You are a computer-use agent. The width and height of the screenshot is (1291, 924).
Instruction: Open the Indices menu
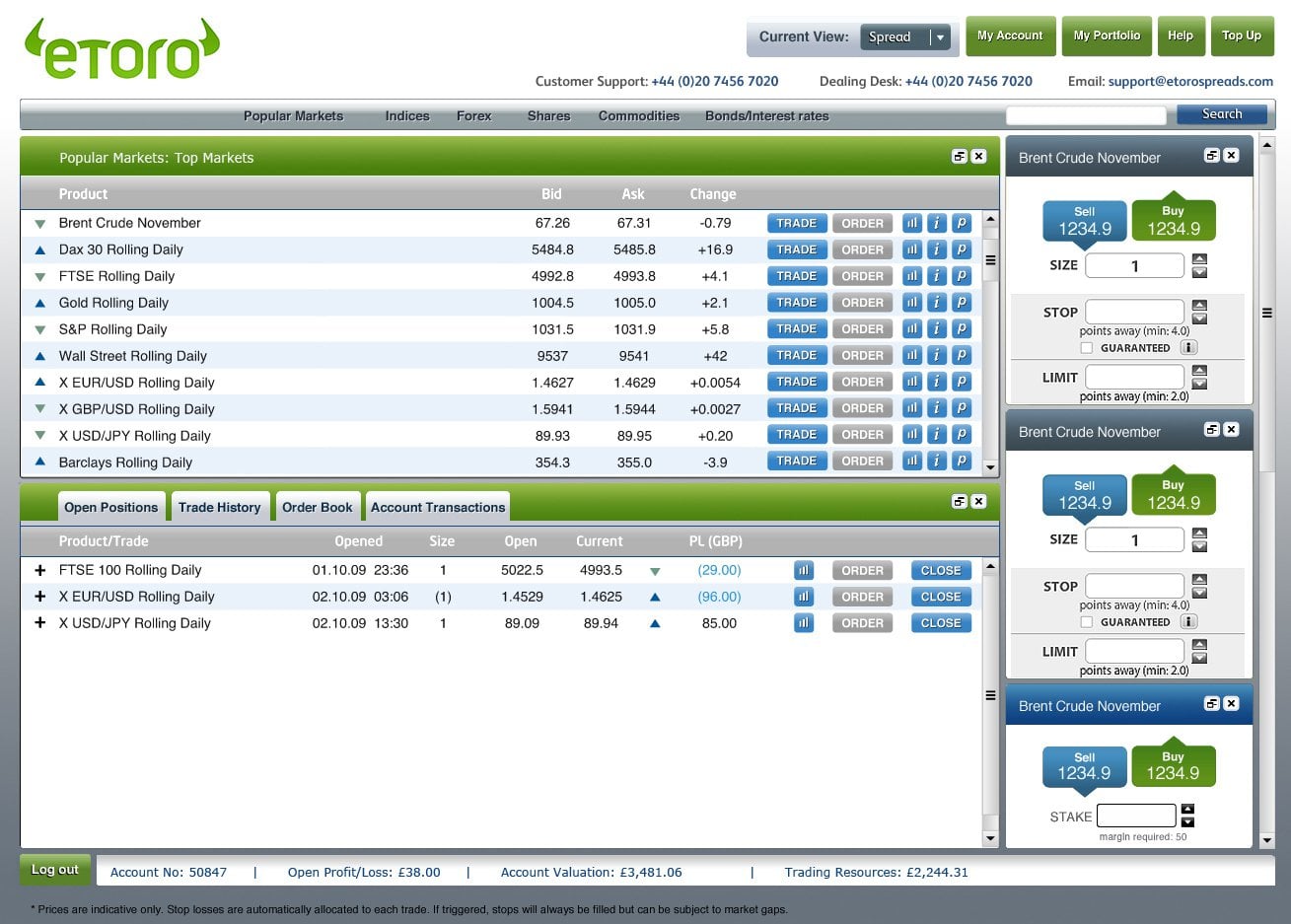click(407, 115)
